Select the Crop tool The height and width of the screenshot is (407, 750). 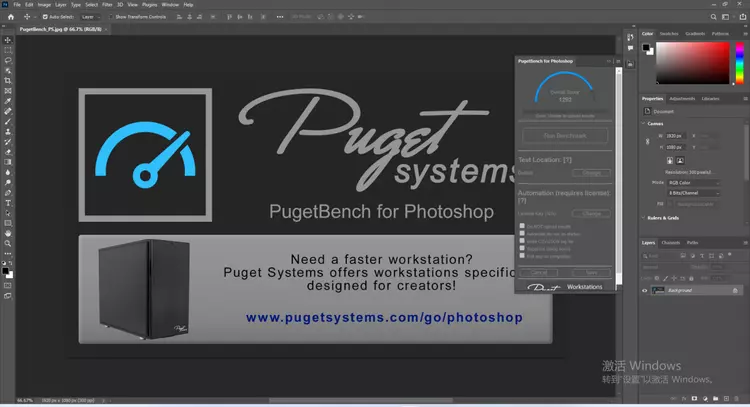[x=8, y=80]
